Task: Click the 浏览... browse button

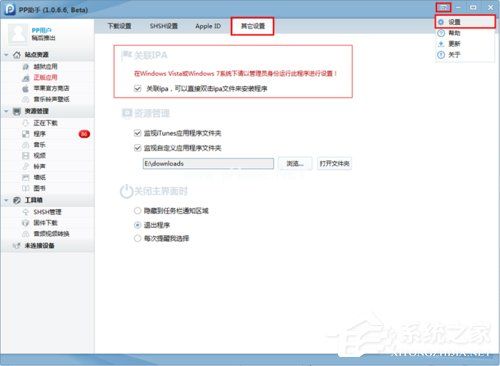Action: pyautogui.click(x=295, y=164)
